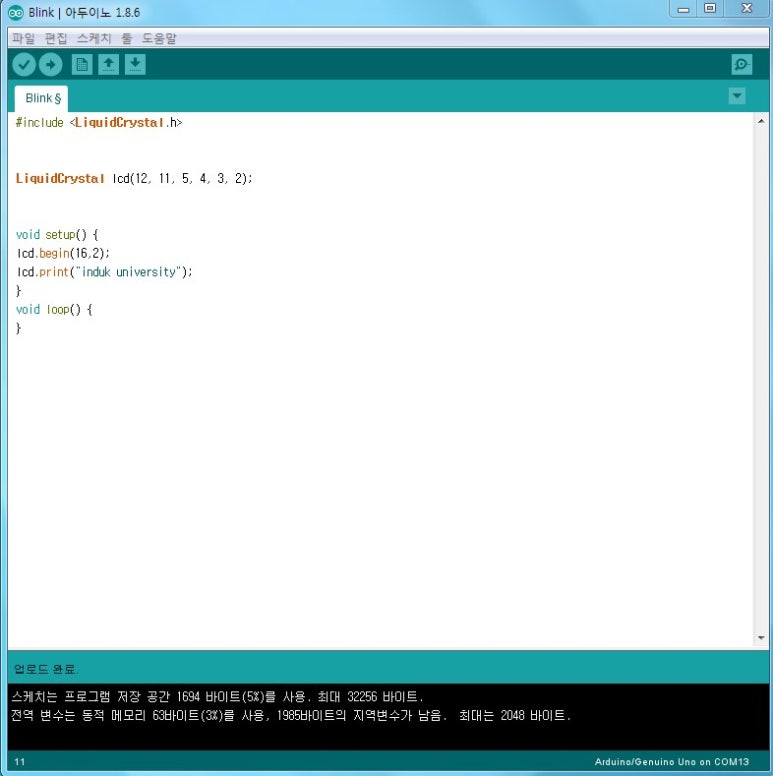Click the LiquidCrystal lcd(12, 11, 5, 4, 3, 2) line
This screenshot has height=776, width=773.
click(x=134, y=178)
